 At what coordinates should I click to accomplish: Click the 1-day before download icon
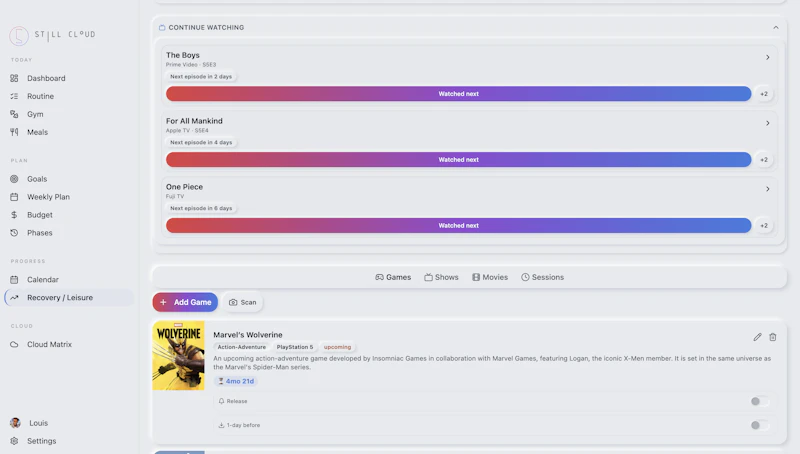click(x=221, y=425)
